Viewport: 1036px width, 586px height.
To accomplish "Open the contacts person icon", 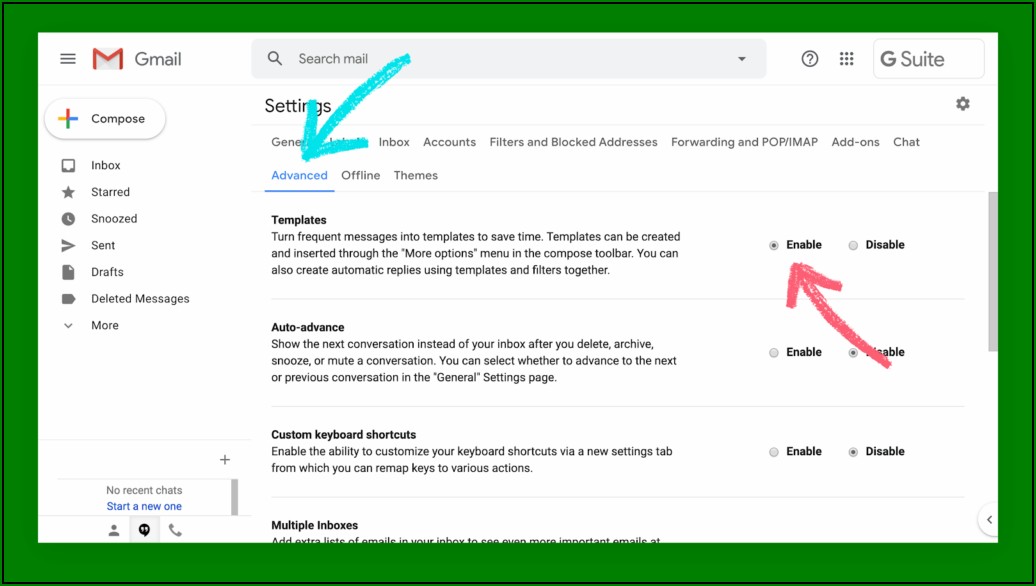I will click(x=114, y=530).
